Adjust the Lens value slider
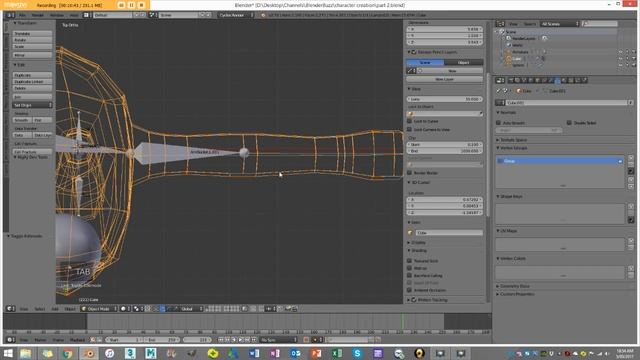This screenshot has width=640, height=360. [x=444, y=99]
